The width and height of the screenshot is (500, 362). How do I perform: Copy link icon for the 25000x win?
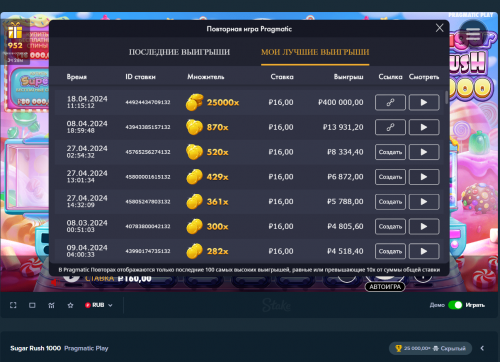(x=390, y=102)
